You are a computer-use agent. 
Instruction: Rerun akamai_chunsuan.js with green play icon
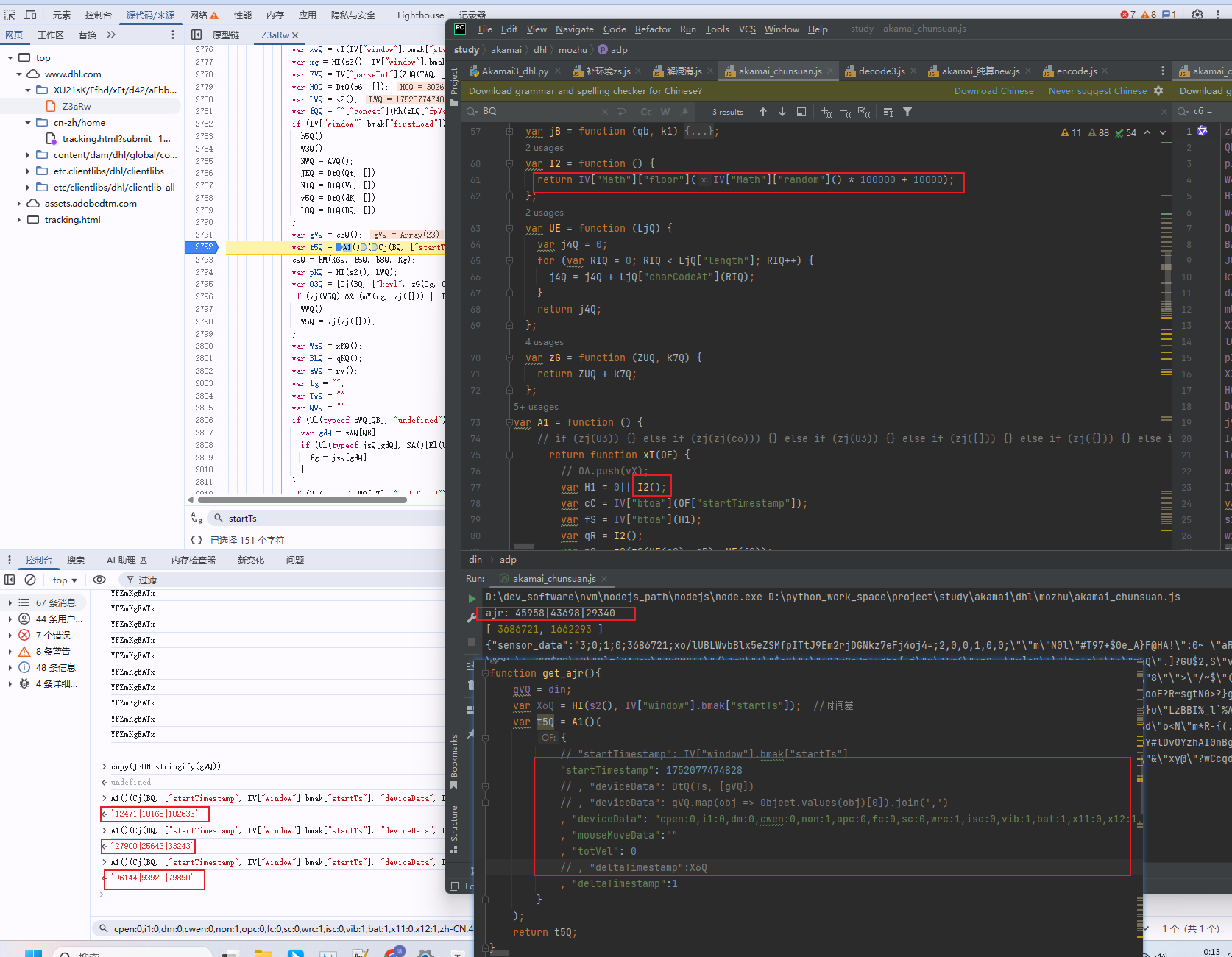coord(472,598)
